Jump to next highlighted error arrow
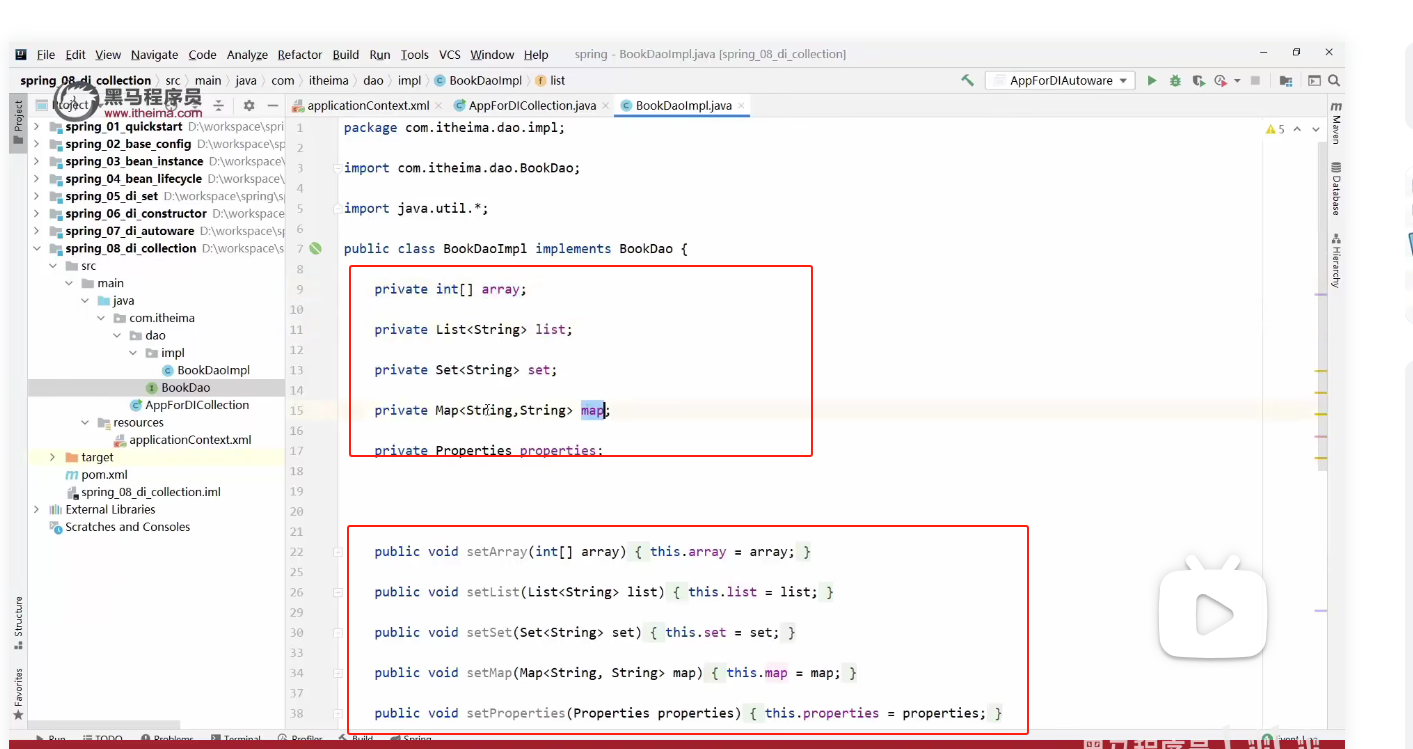The height and width of the screenshot is (749, 1413). click(x=1316, y=129)
